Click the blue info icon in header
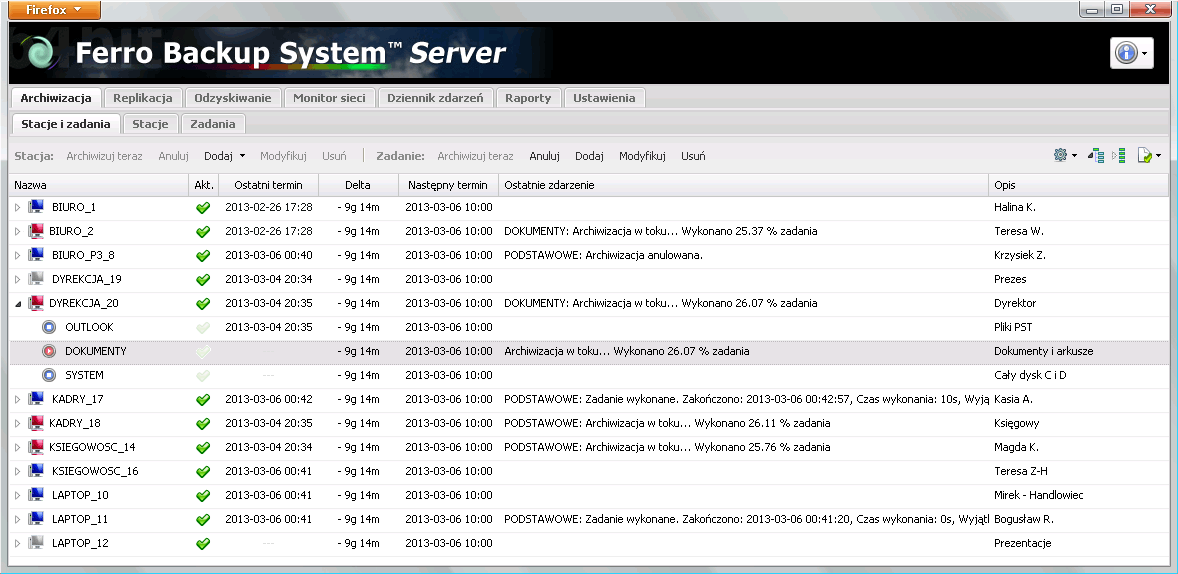The width and height of the screenshot is (1178, 574). pyautogui.click(x=1126, y=53)
